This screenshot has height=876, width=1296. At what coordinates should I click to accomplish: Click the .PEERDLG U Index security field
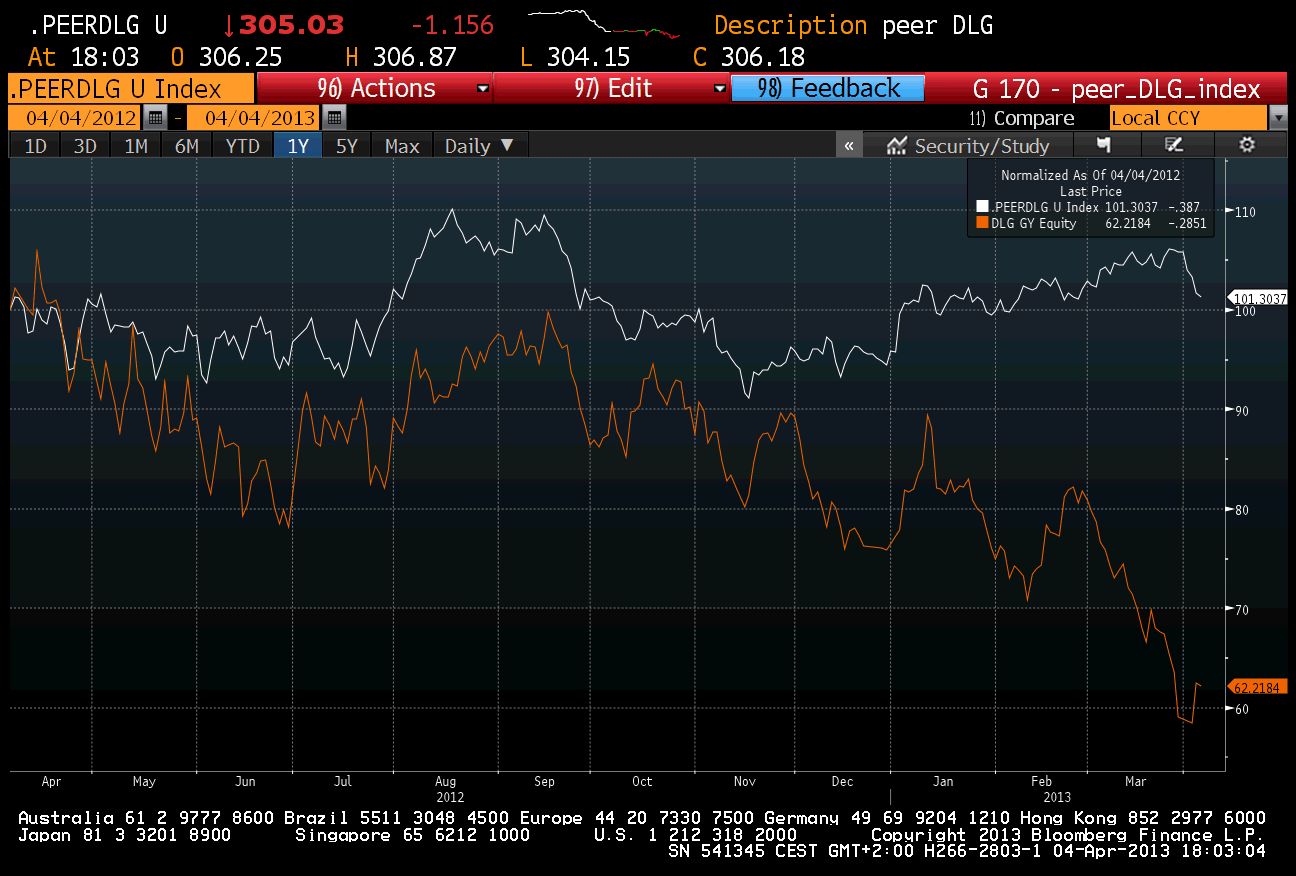pos(130,88)
